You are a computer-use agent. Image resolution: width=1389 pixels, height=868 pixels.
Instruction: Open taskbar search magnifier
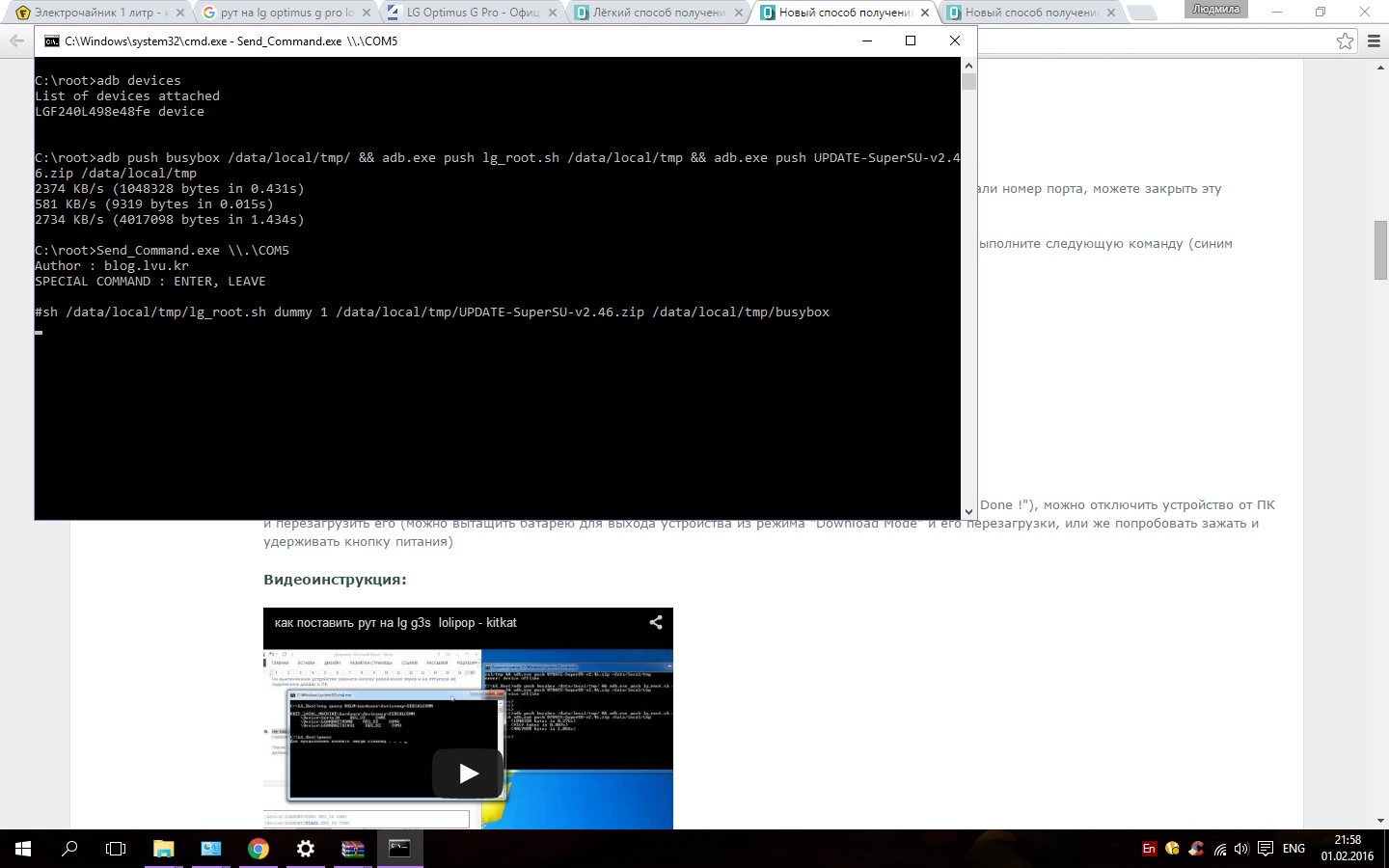point(69,849)
